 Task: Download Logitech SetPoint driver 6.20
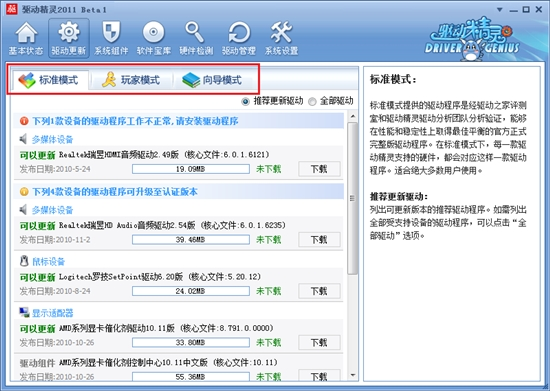point(319,291)
